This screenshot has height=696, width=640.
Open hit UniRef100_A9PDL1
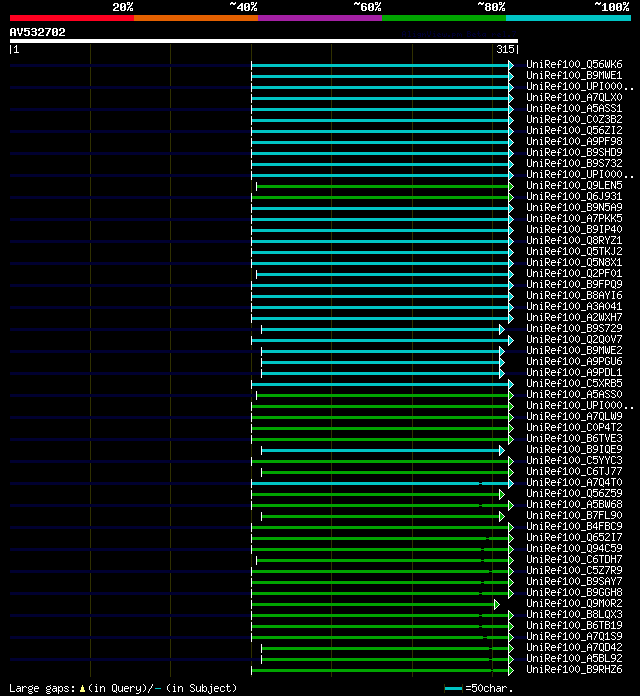pyautogui.click(x=574, y=372)
